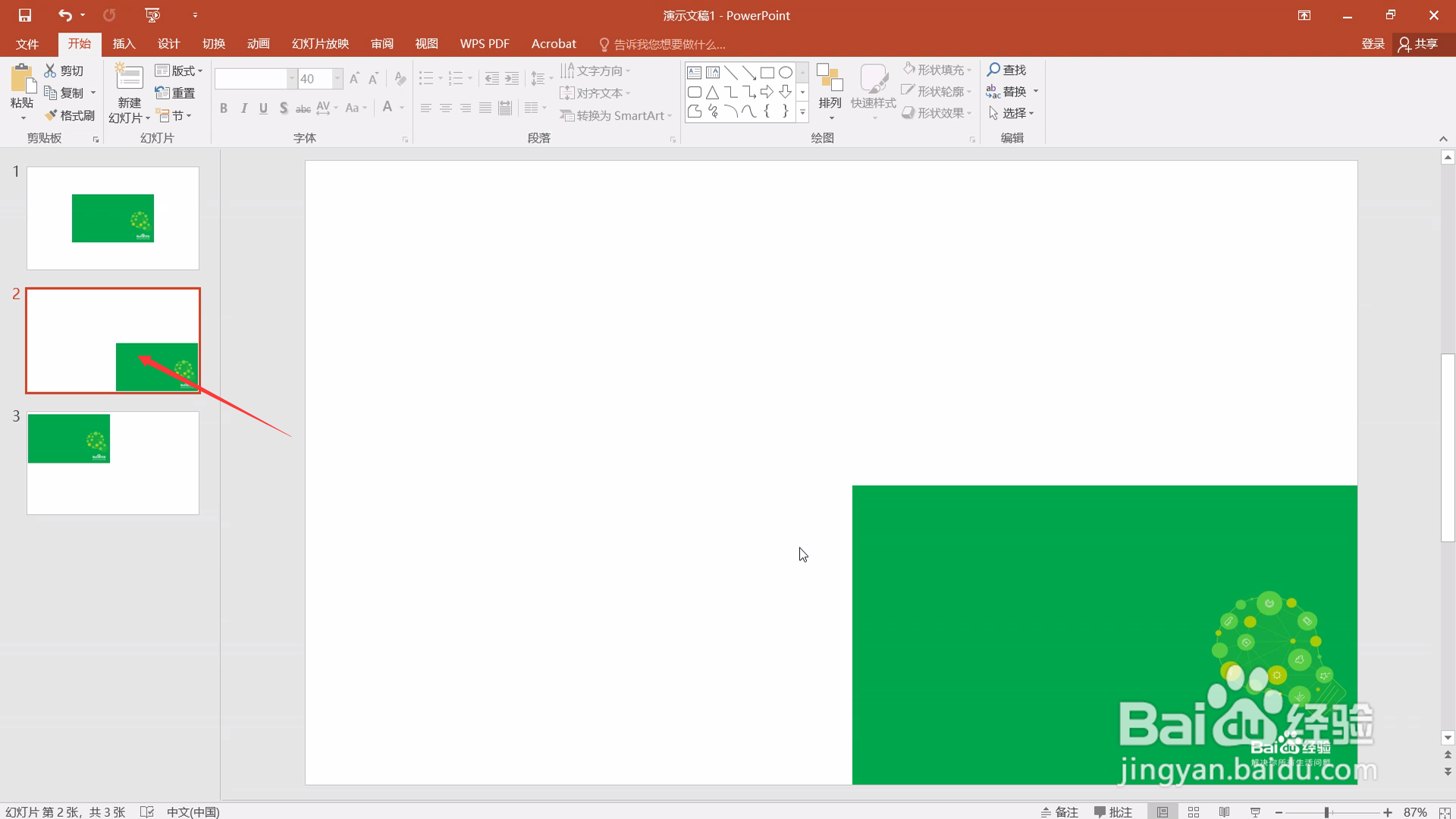Select the Format Painter (格式刷) tool
Image resolution: width=1456 pixels, height=819 pixels.
click(x=69, y=115)
